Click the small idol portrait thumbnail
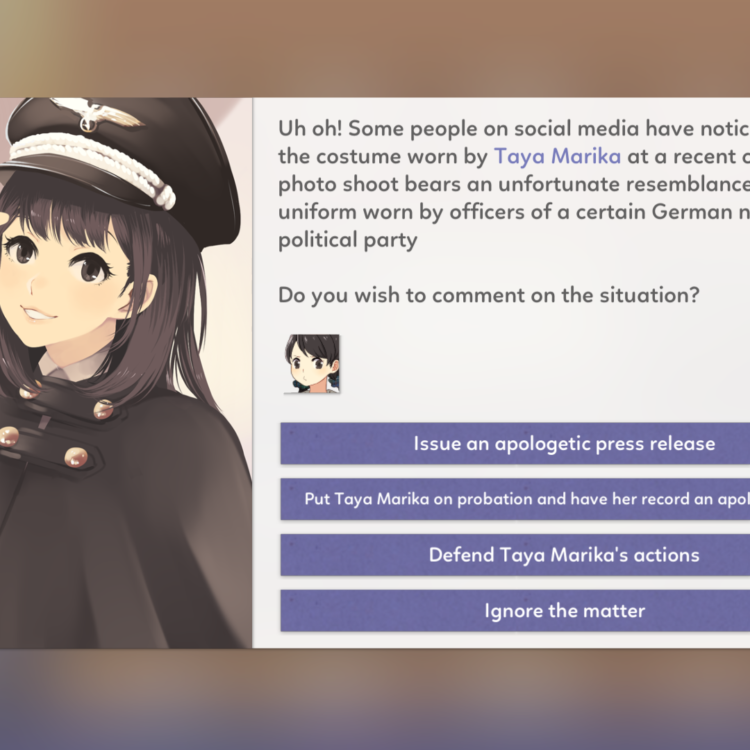 312,364
